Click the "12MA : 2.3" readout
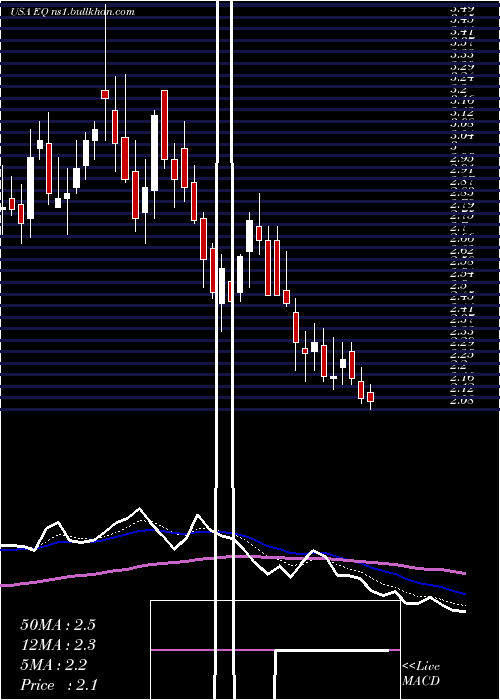The height and width of the screenshot is (700, 500). coord(58,645)
